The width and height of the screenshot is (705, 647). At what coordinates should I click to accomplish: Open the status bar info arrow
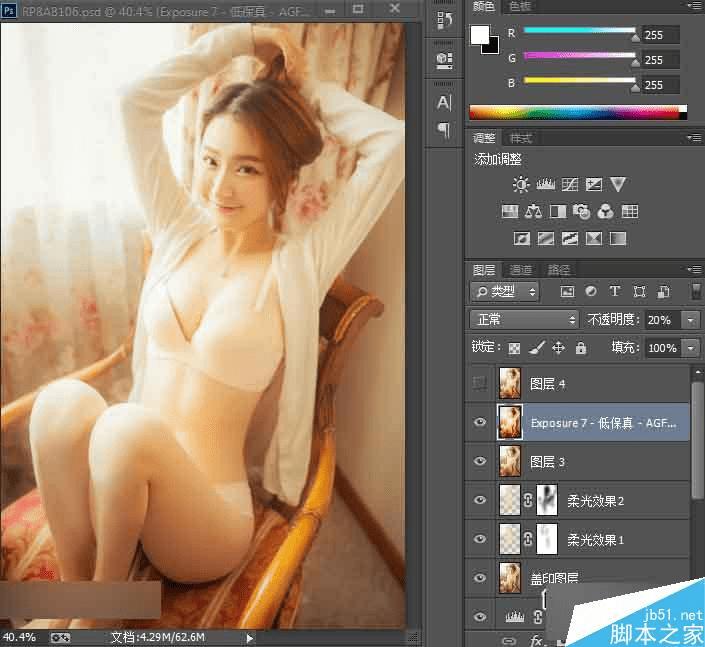[250, 638]
